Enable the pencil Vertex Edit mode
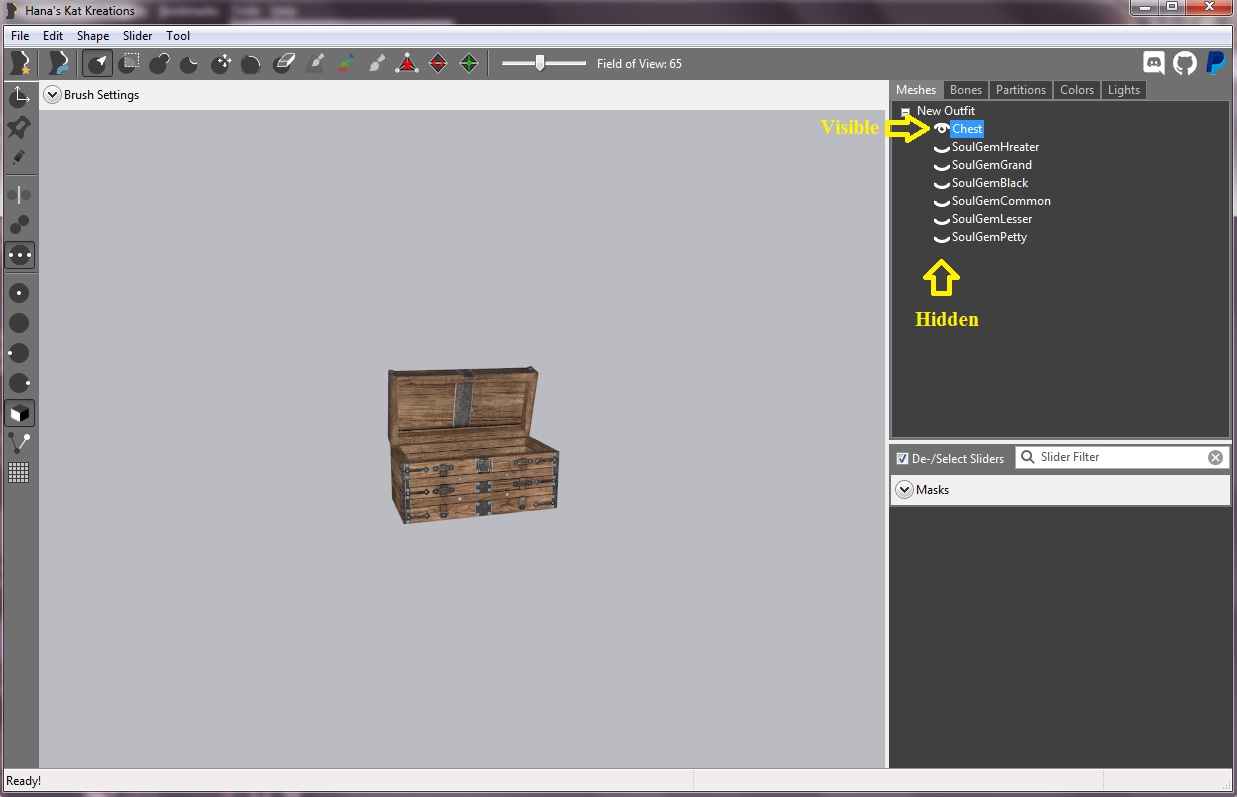1237x797 pixels. [19, 157]
